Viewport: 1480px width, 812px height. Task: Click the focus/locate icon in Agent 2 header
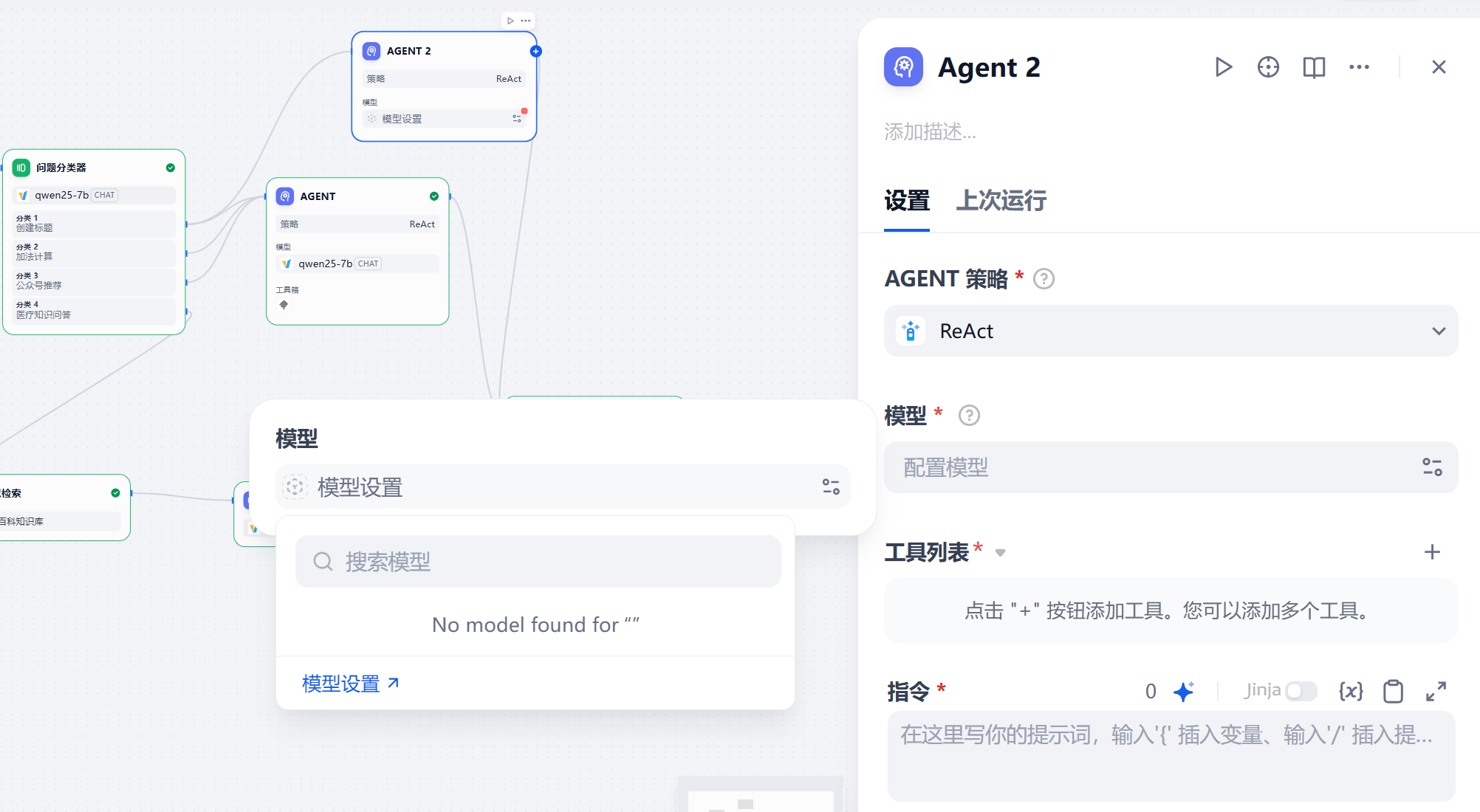point(1268,66)
